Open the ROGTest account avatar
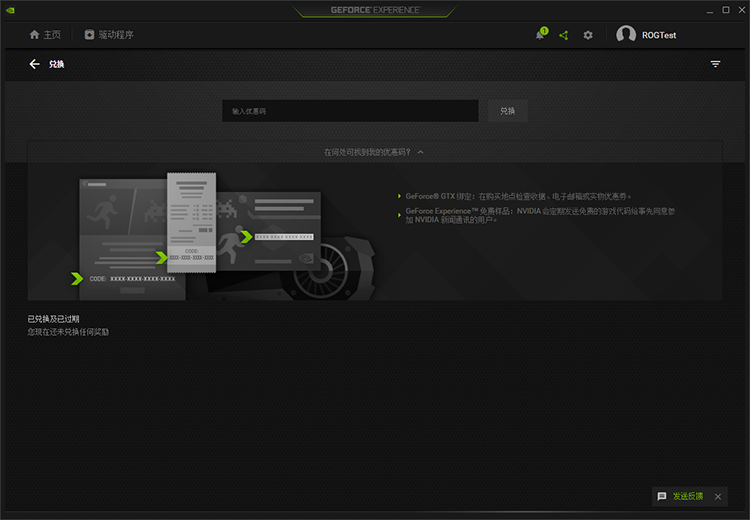The height and width of the screenshot is (520, 750). point(626,34)
